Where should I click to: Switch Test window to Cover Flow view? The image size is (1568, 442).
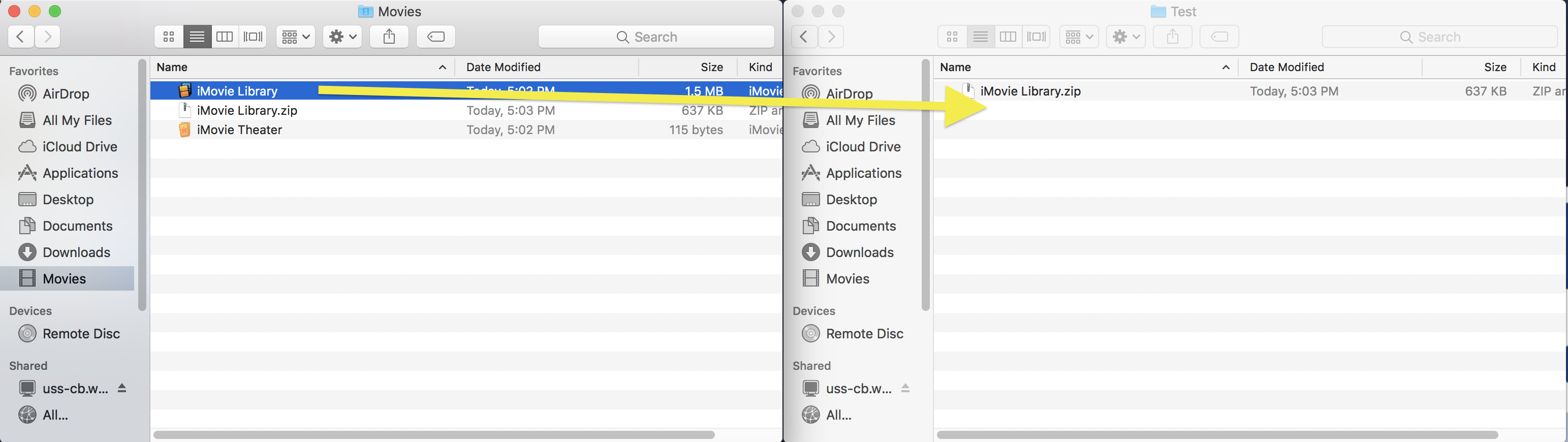[x=1036, y=37]
